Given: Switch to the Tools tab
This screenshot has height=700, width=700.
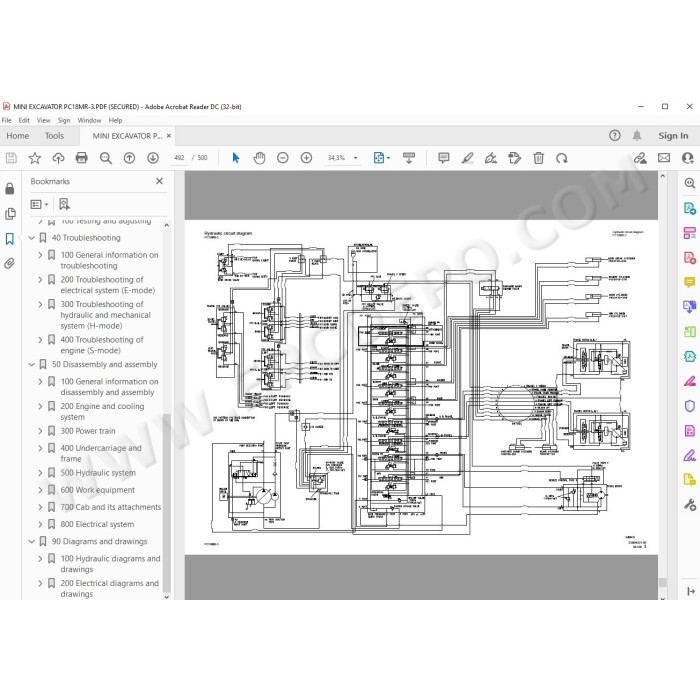Looking at the screenshot, I should click(x=54, y=136).
